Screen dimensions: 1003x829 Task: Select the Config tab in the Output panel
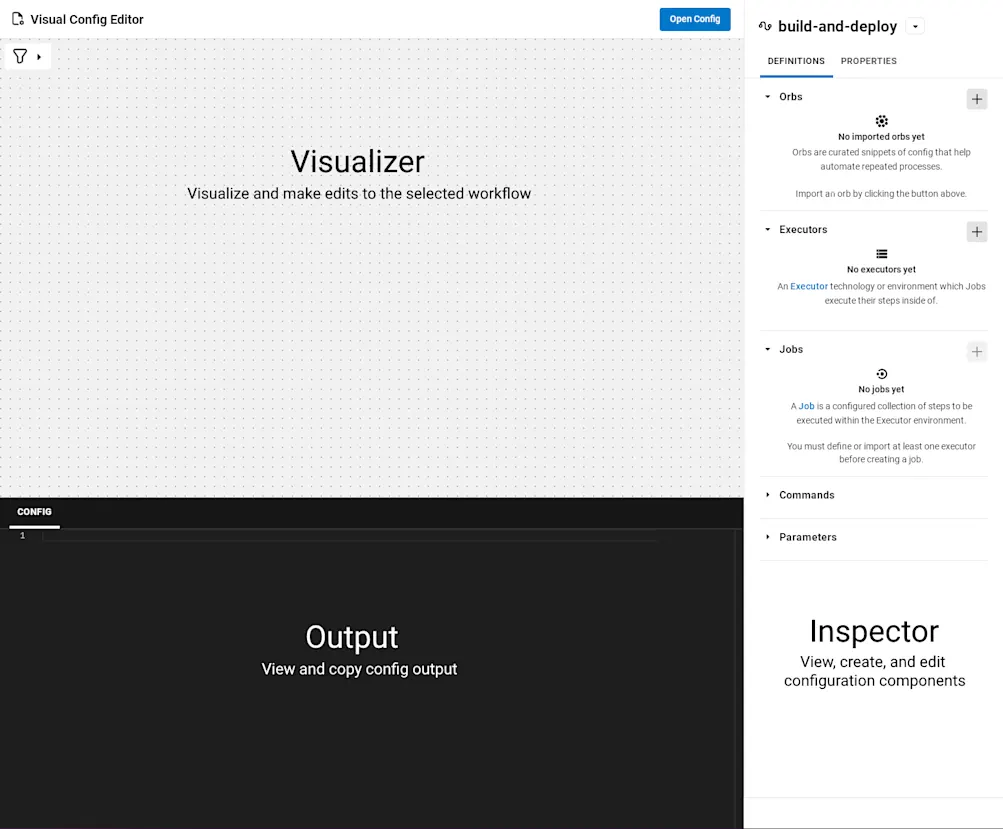point(33,511)
